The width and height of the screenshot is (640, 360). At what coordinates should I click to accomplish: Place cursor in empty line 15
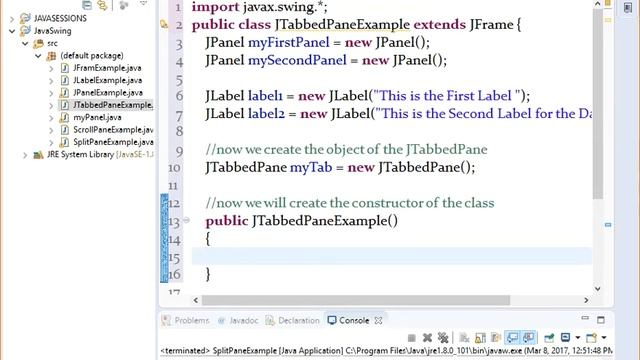click(392, 256)
